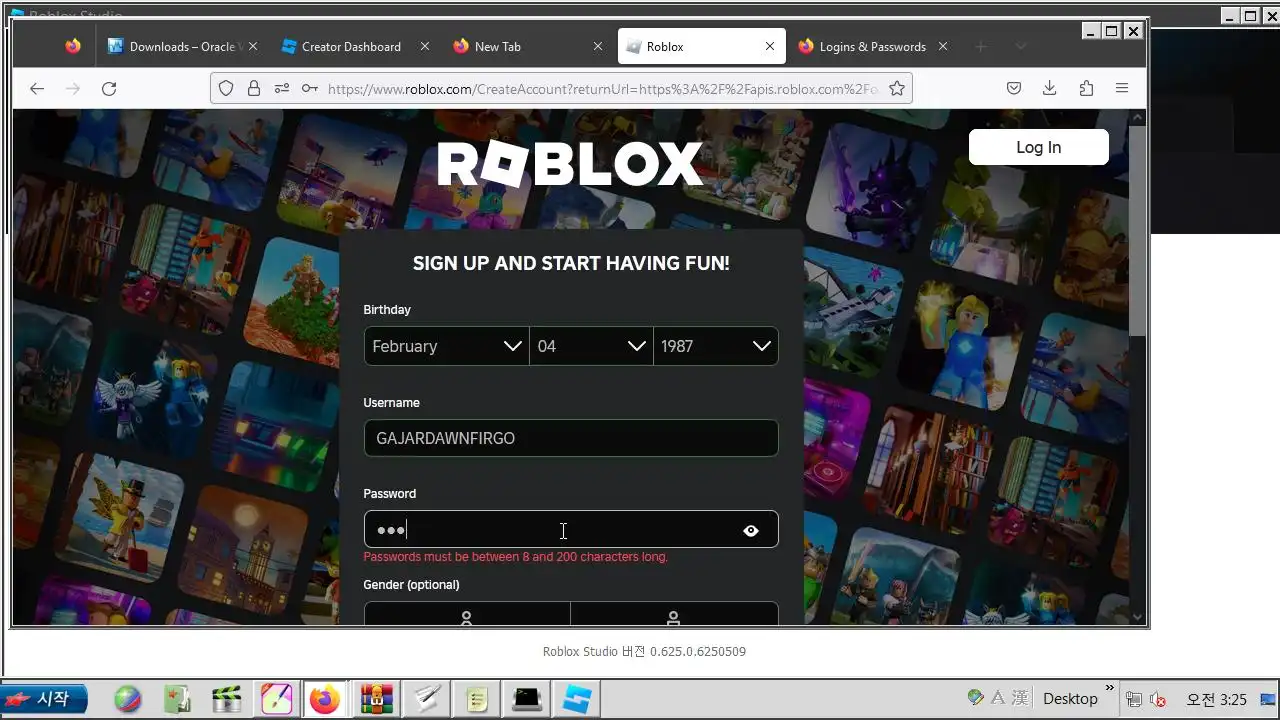Open the birthday day dropdown showing 04
This screenshot has height=720, width=1280.
click(x=591, y=346)
